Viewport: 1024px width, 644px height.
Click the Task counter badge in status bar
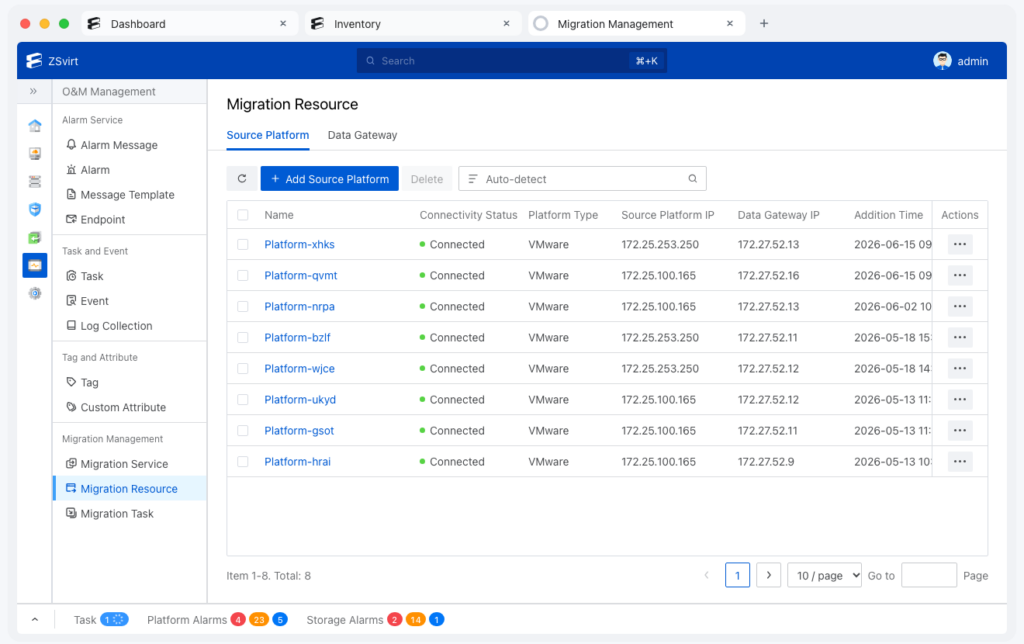point(114,620)
